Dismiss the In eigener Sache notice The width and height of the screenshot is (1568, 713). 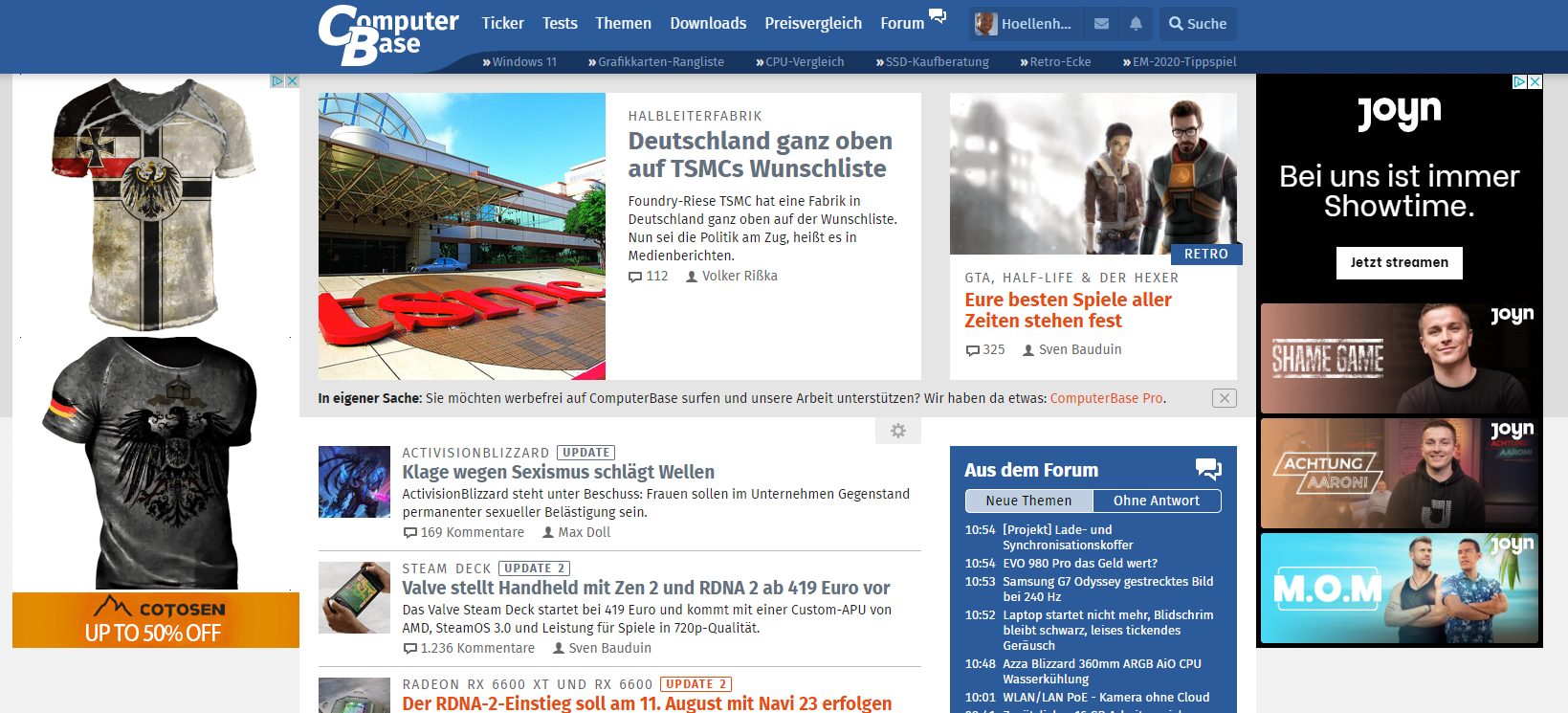point(1225,398)
